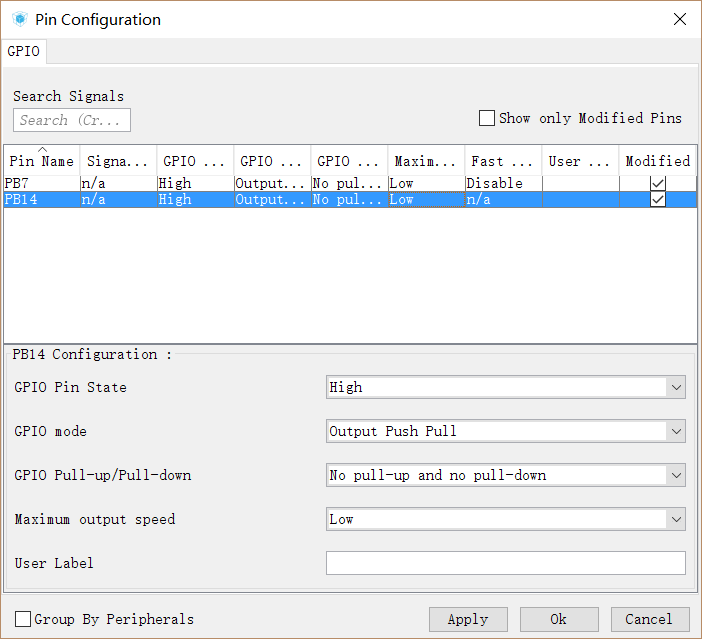Screen dimensions: 702x639
Task: Close the Pin Configuration dialog
Action: coord(680,19)
